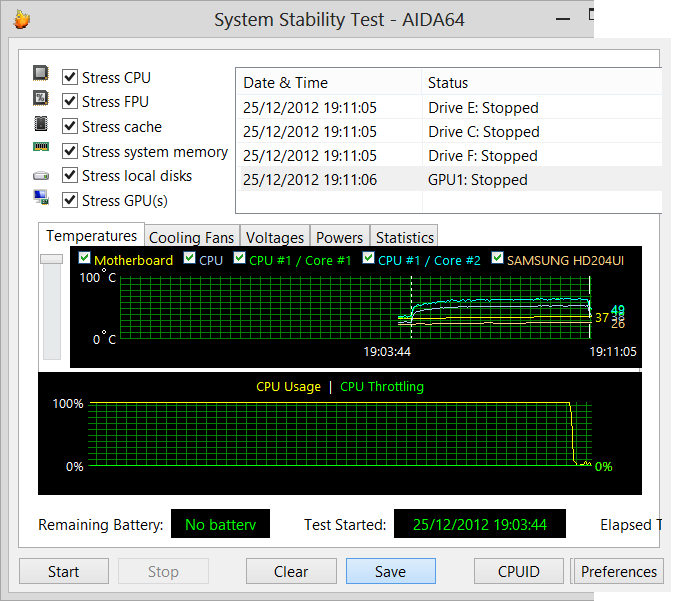Open the CPUID panel button
680x601 pixels.
tap(518, 571)
